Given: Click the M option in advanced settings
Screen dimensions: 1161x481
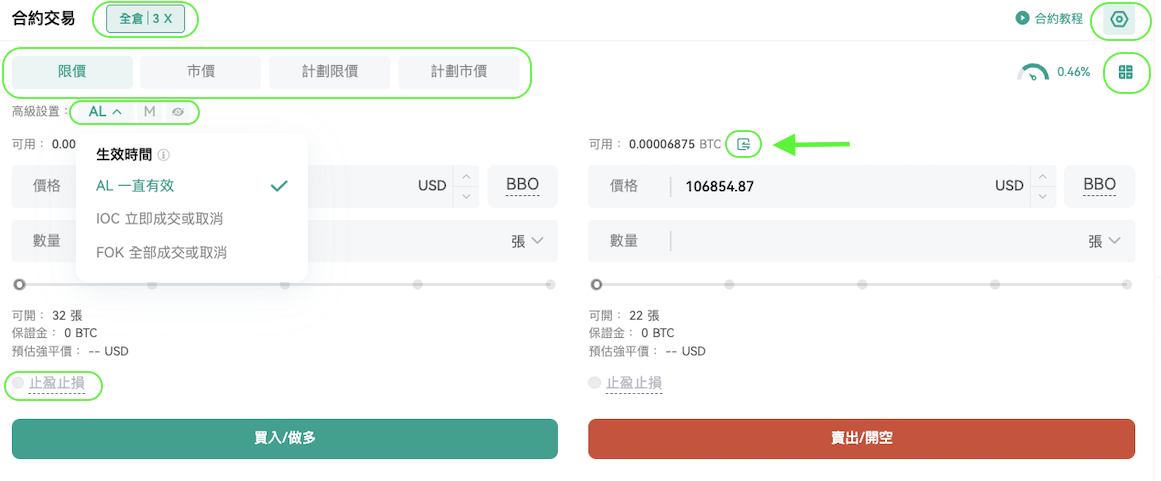Looking at the screenshot, I should point(150,112).
